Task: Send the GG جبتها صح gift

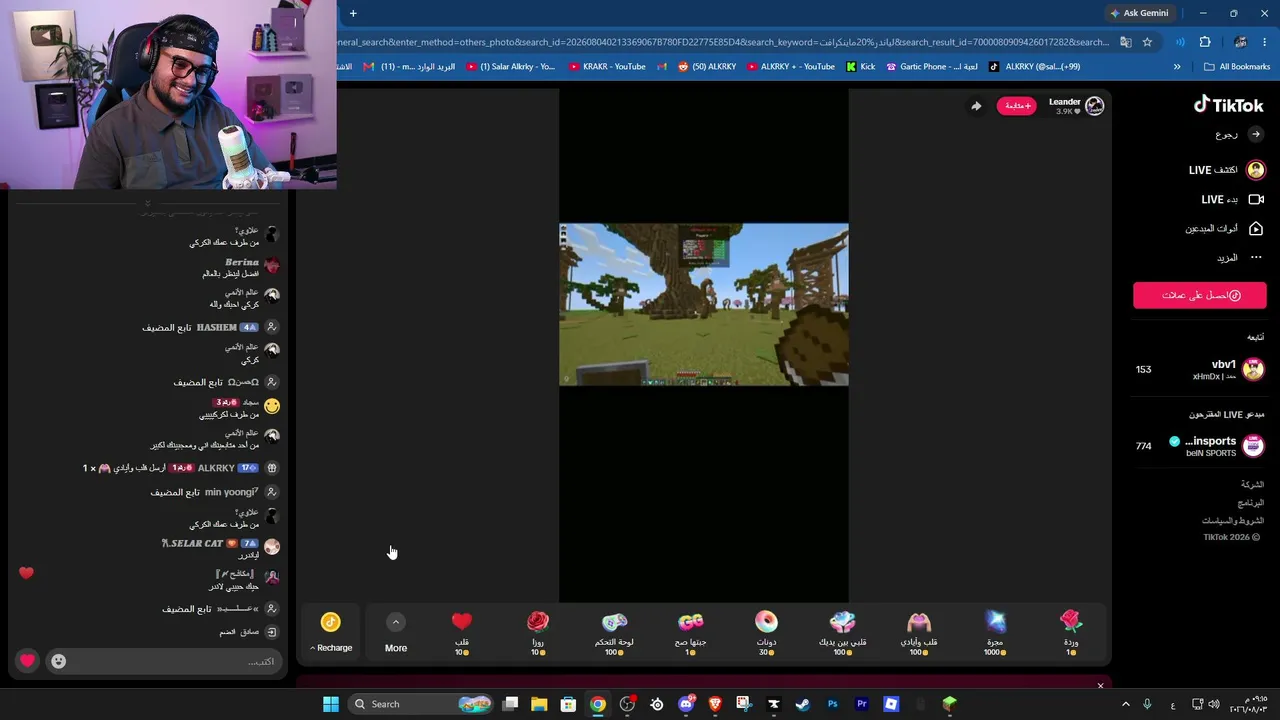Action: (x=690, y=633)
